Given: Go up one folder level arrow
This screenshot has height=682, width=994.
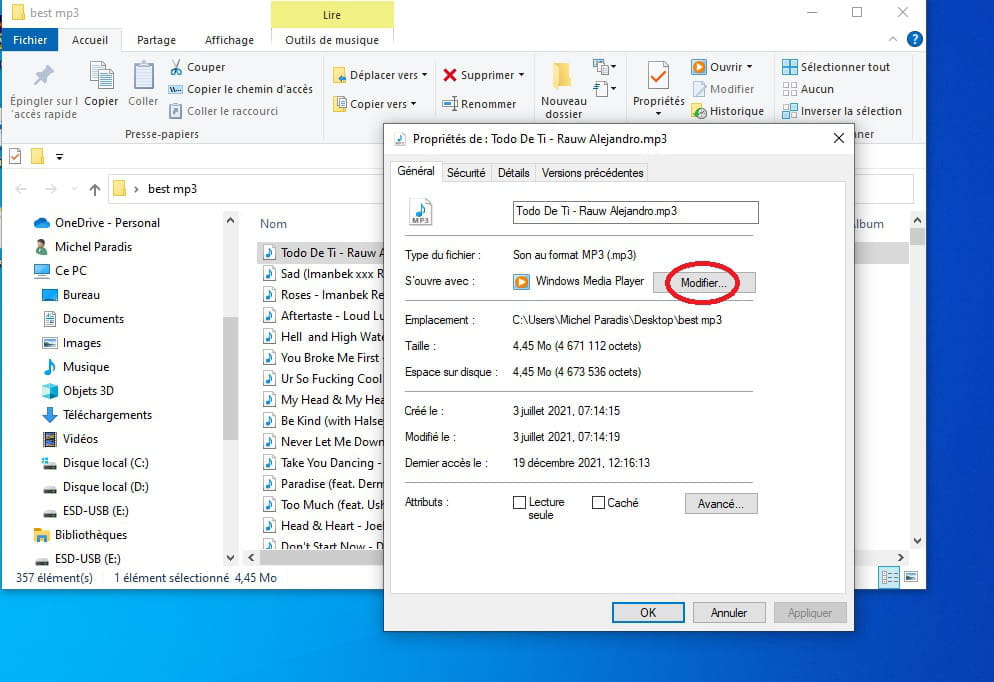Looking at the screenshot, I should coord(95,189).
